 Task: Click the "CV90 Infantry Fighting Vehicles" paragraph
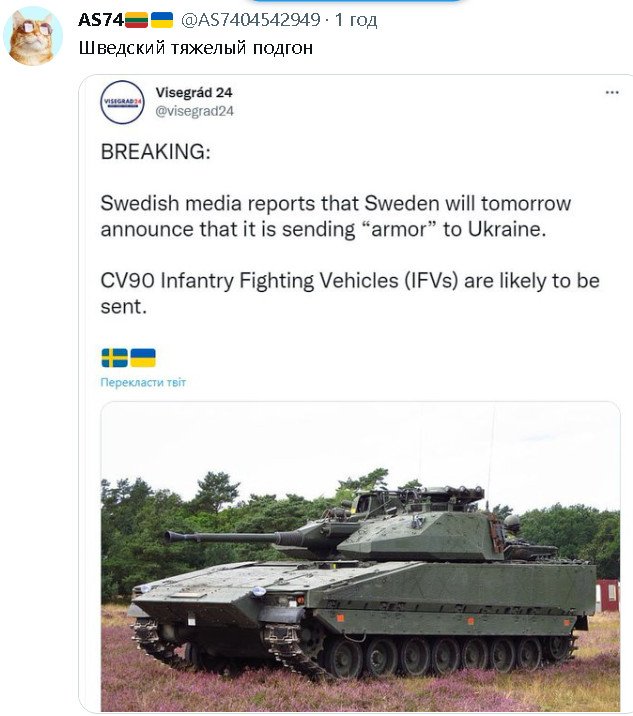[350, 292]
